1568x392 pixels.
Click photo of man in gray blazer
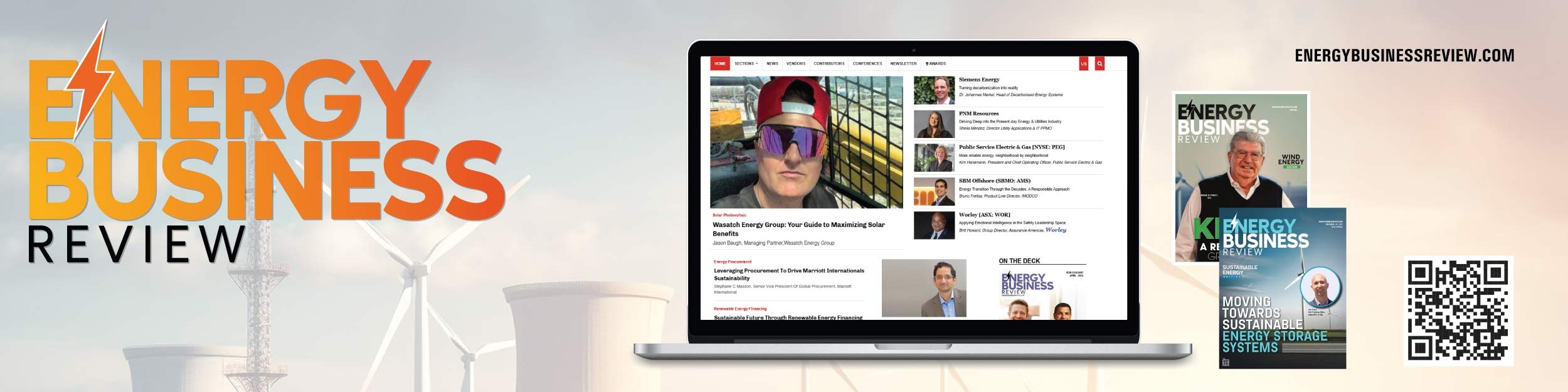(x=924, y=288)
